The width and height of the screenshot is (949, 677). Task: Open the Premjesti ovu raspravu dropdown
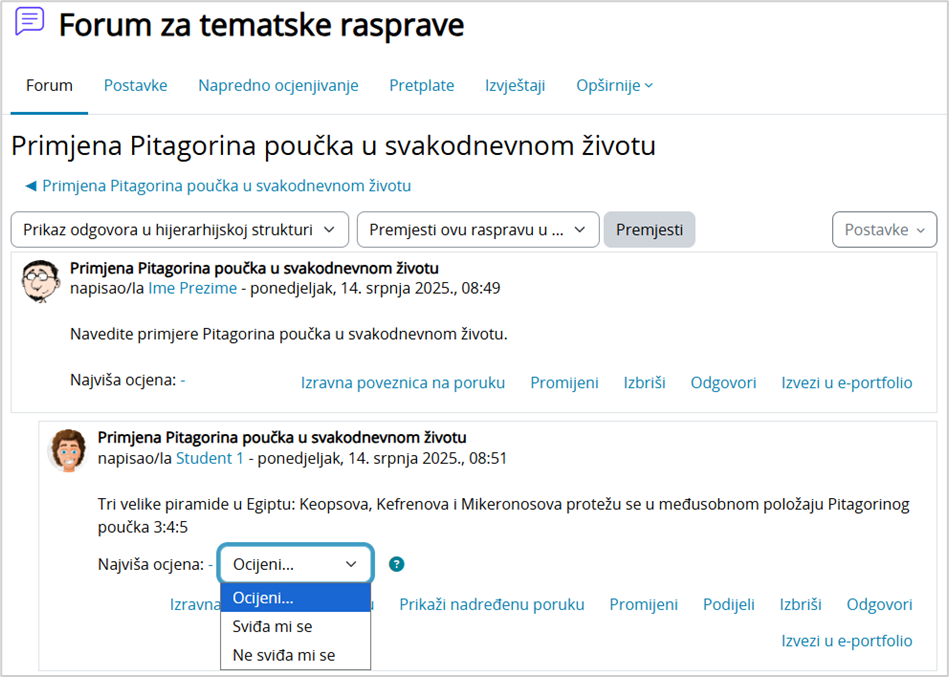[x=477, y=229]
